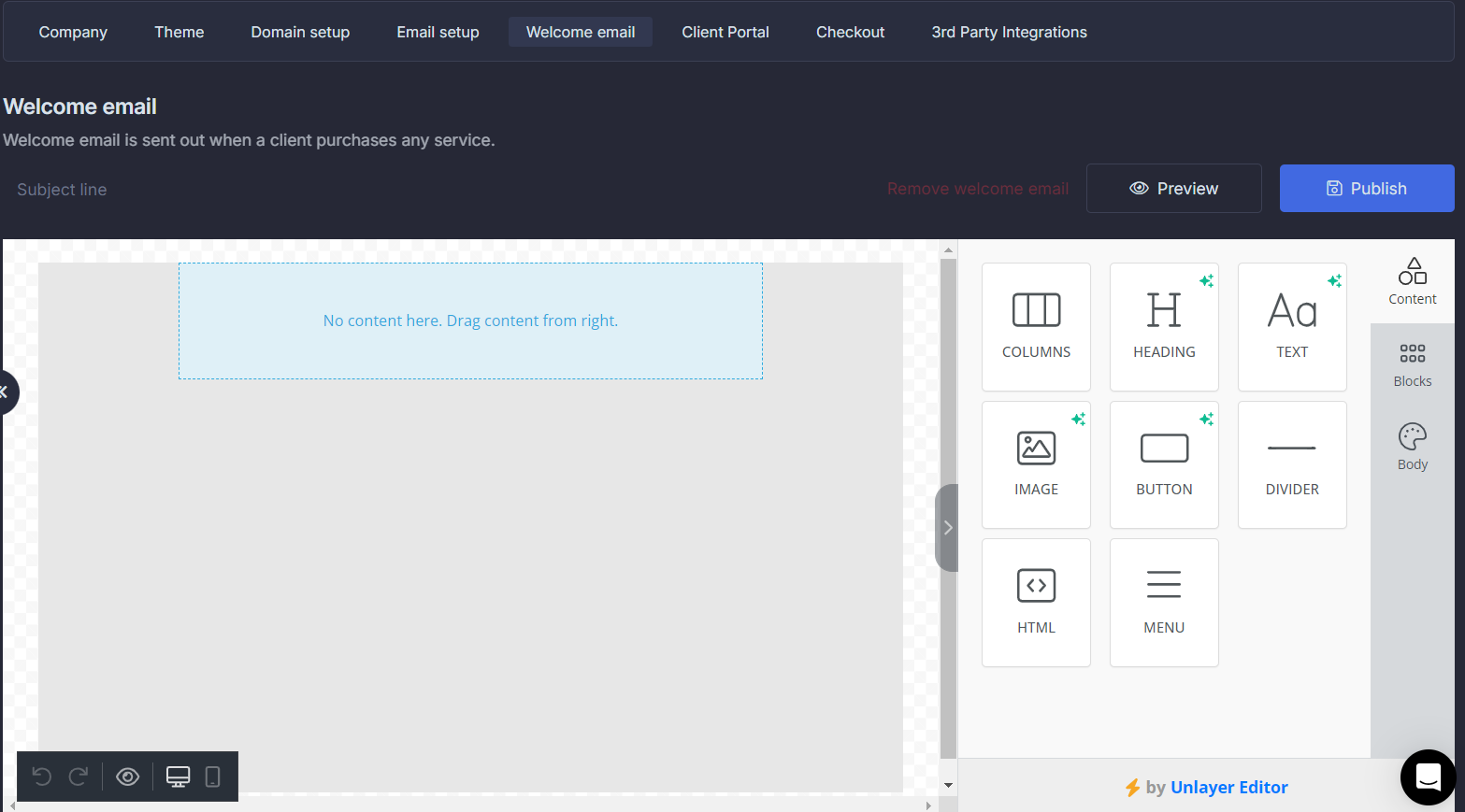The height and width of the screenshot is (812, 1465).
Task: Switch to the Blocks sidebar panel
Action: point(1412,364)
